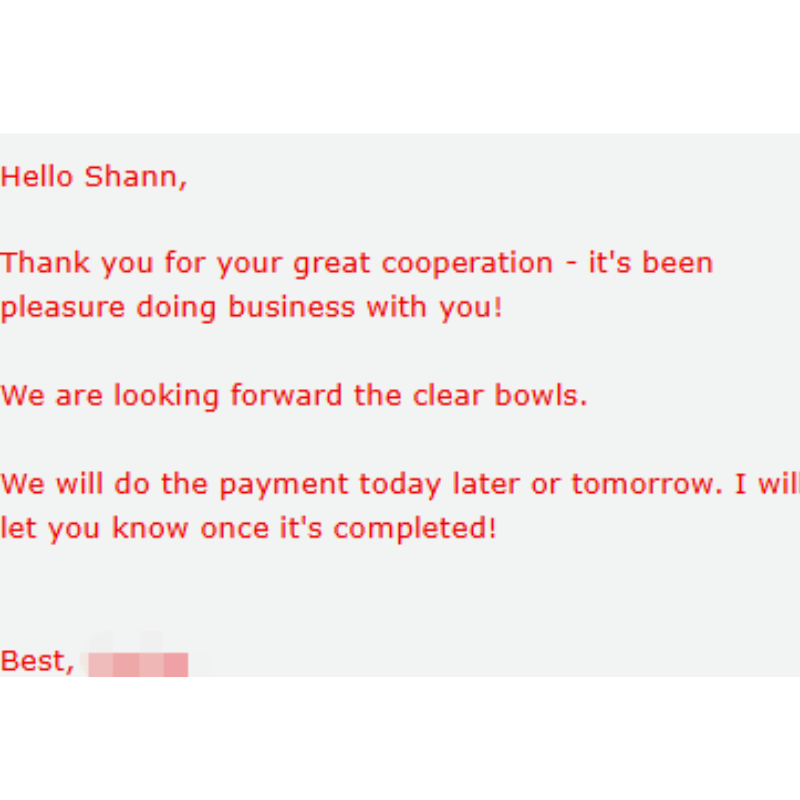This screenshot has width=800, height=800.
Task: Click the word "bowls." in the message
Action: [541, 395]
